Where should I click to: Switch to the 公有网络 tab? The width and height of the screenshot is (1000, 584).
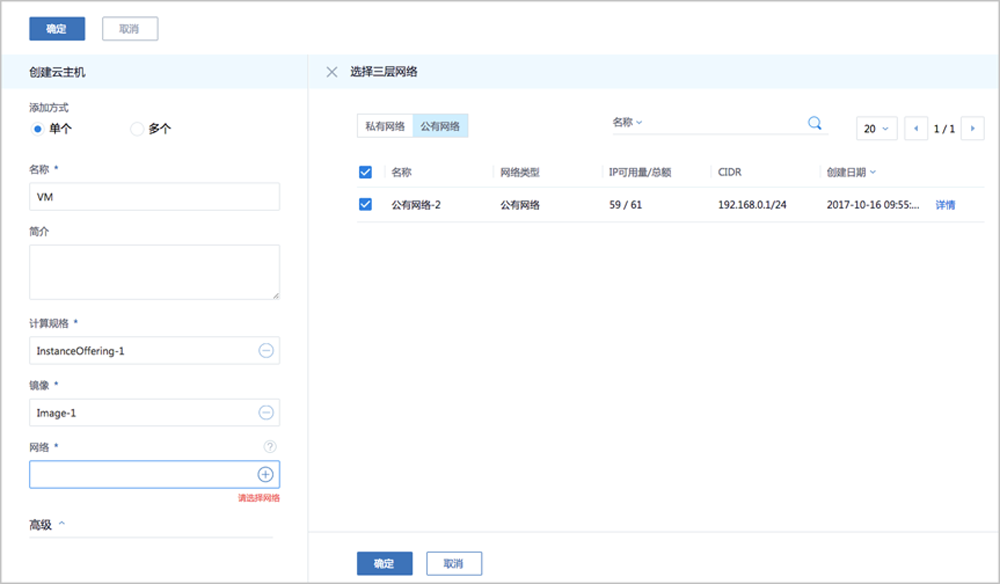pyautogui.click(x=440, y=126)
